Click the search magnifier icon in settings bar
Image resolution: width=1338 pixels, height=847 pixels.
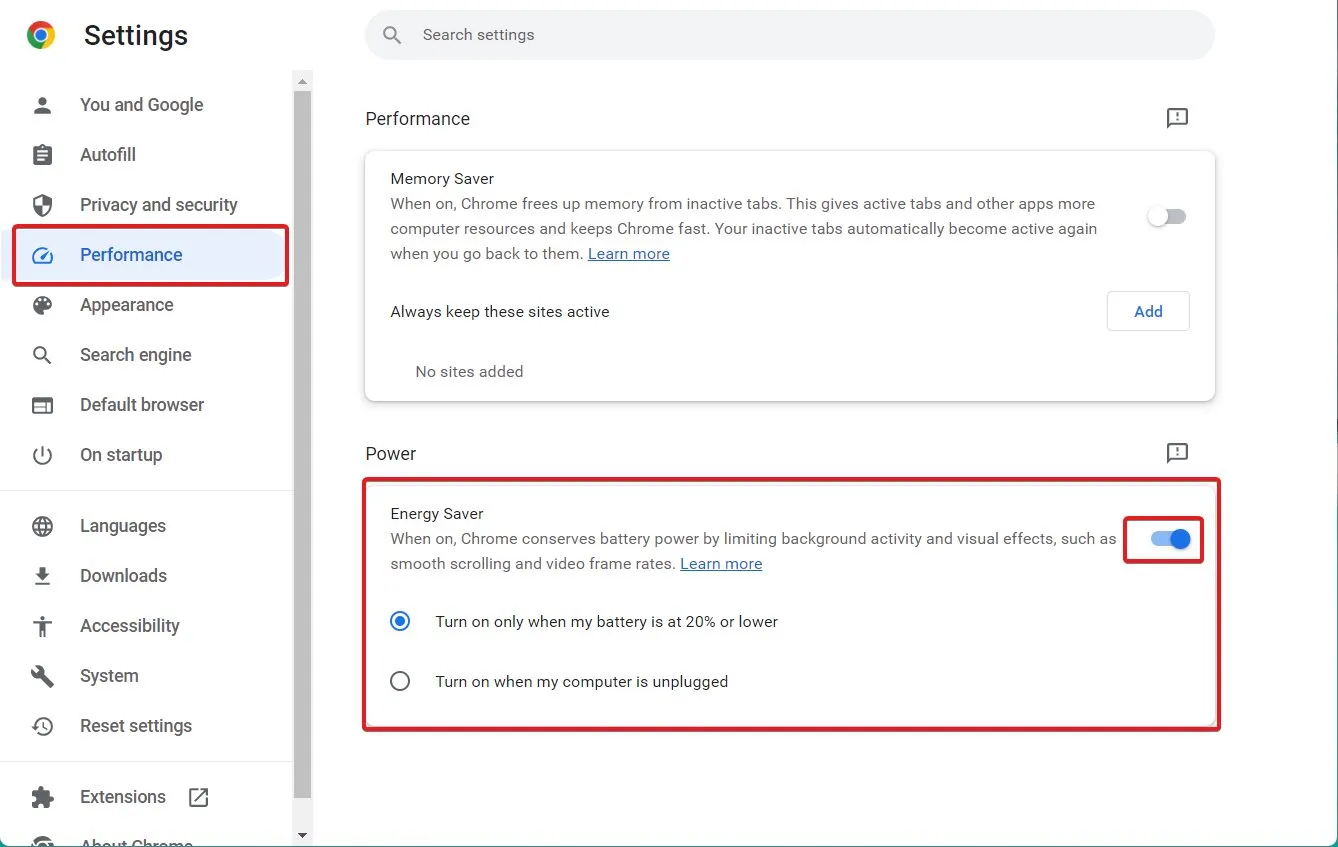(x=392, y=35)
